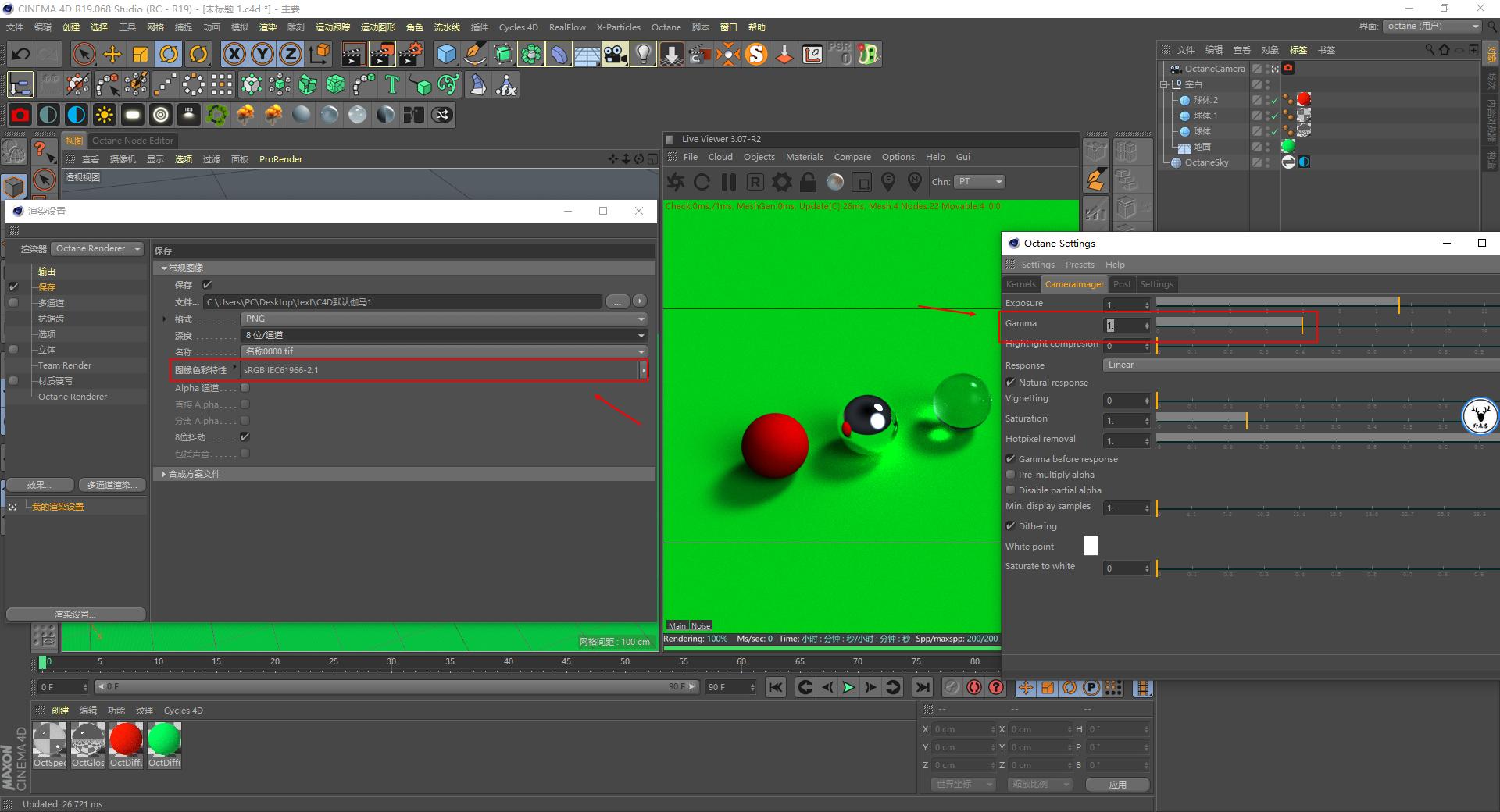
Task: Open the Cloud menu in Live Viewer
Action: point(720,156)
